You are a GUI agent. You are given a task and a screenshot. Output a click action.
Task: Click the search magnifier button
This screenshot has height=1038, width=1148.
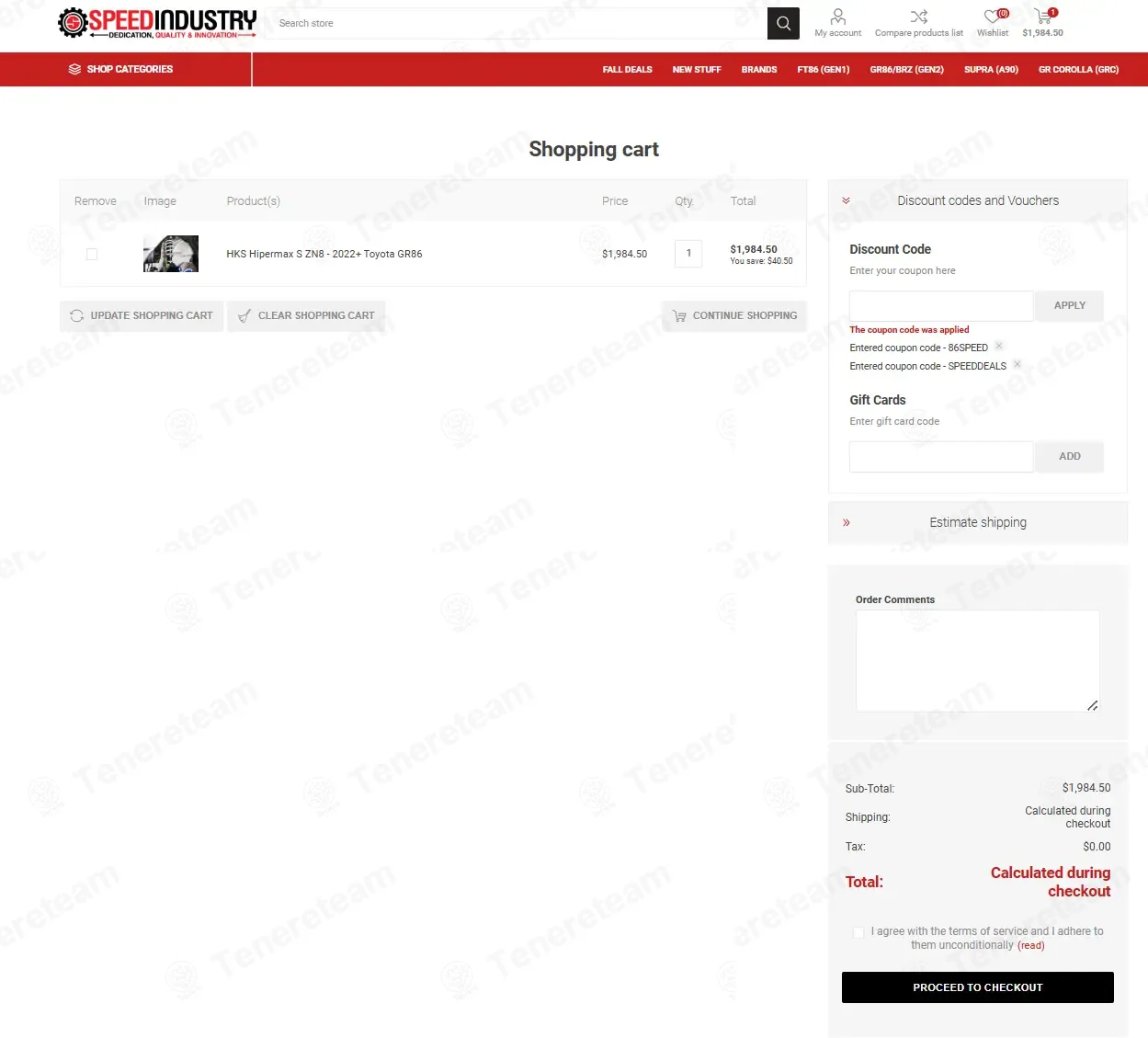(x=783, y=23)
